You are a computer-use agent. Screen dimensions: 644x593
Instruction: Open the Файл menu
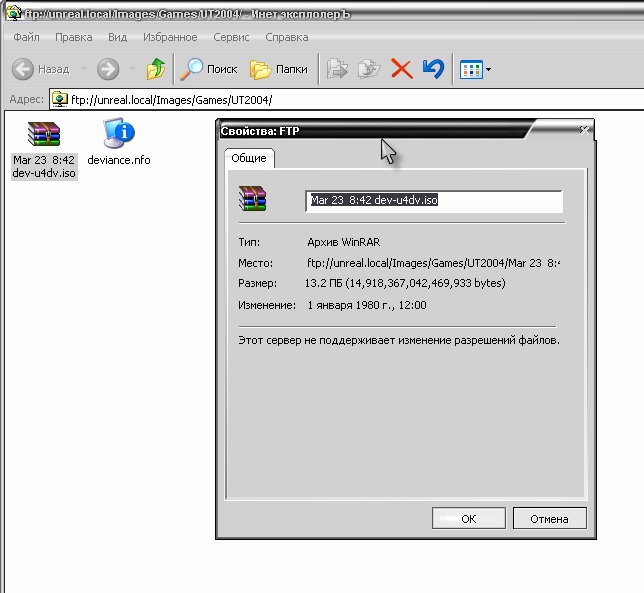click(26, 37)
